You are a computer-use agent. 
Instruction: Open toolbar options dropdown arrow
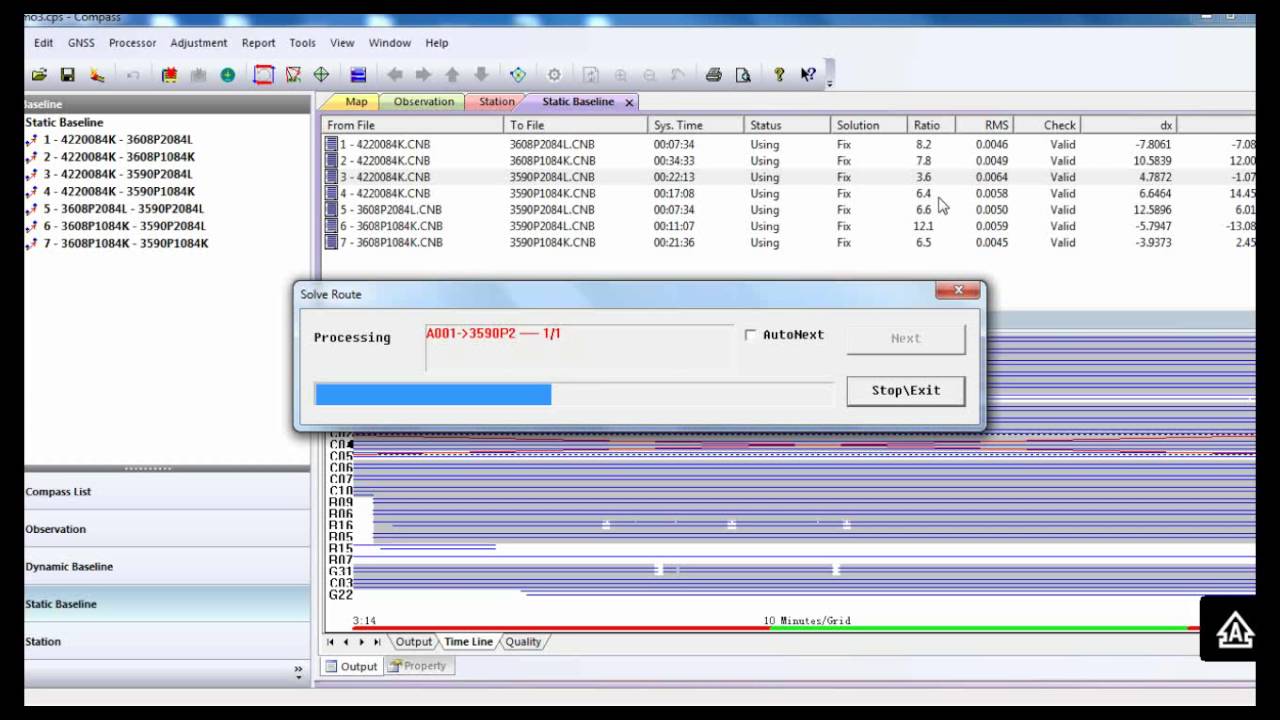830,85
